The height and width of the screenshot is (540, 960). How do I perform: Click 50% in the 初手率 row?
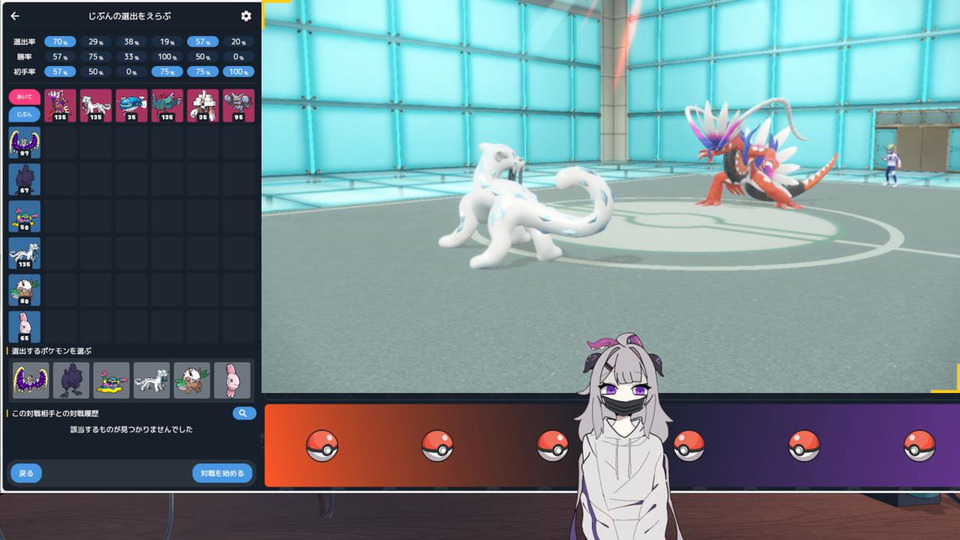point(96,72)
